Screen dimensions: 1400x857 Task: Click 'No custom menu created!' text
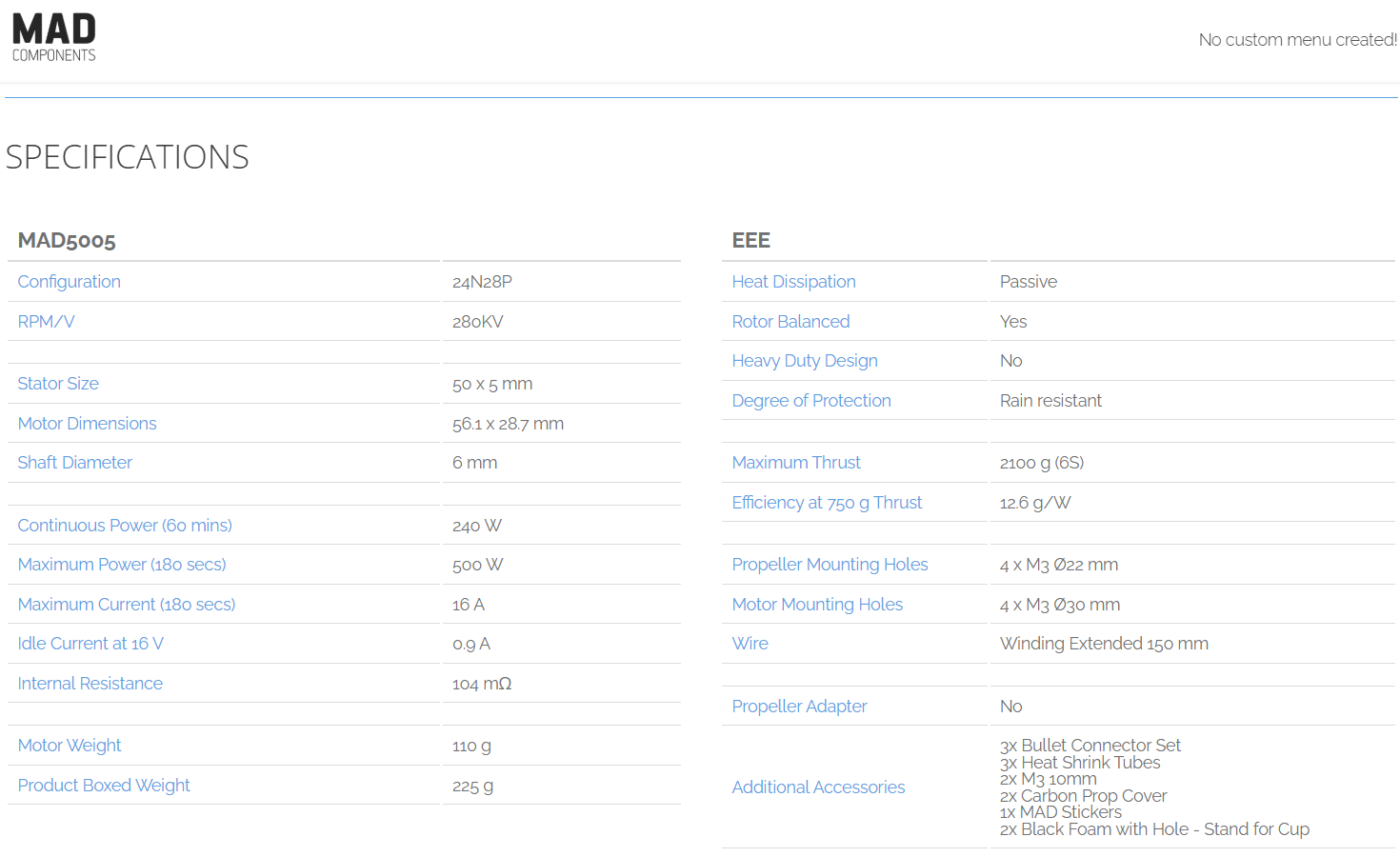click(x=1298, y=40)
